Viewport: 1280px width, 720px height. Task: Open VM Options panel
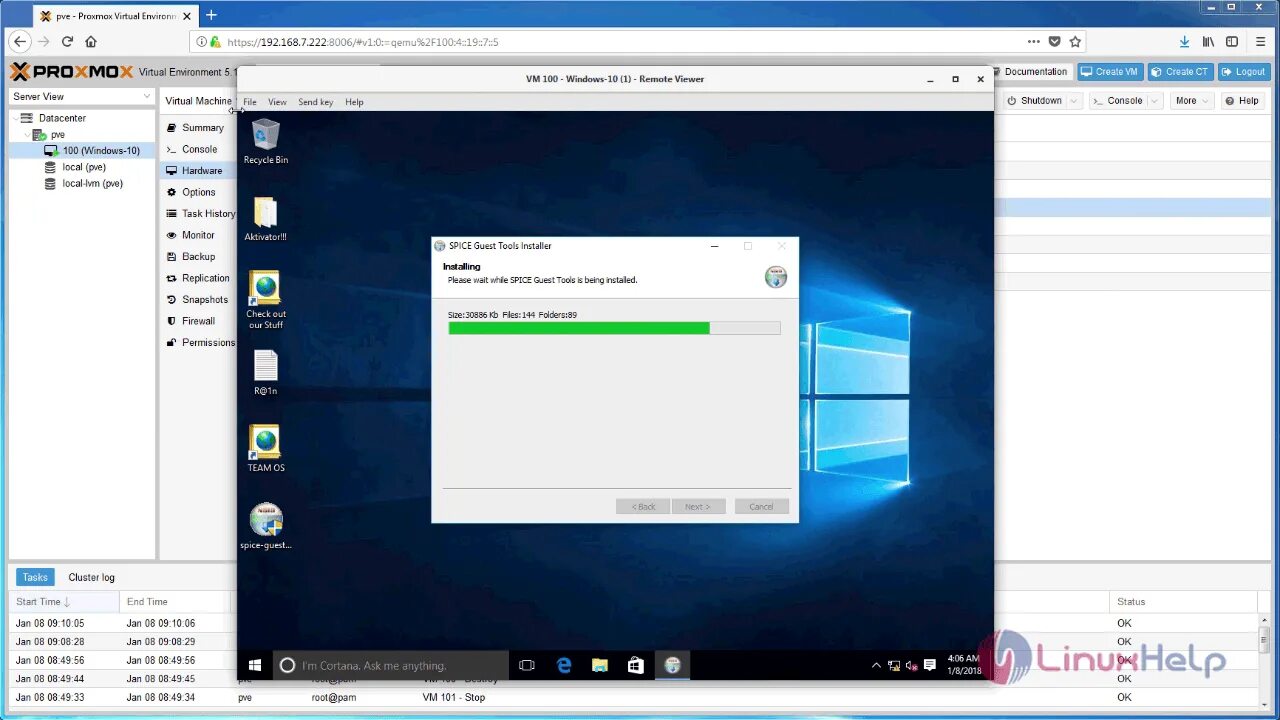tap(199, 192)
